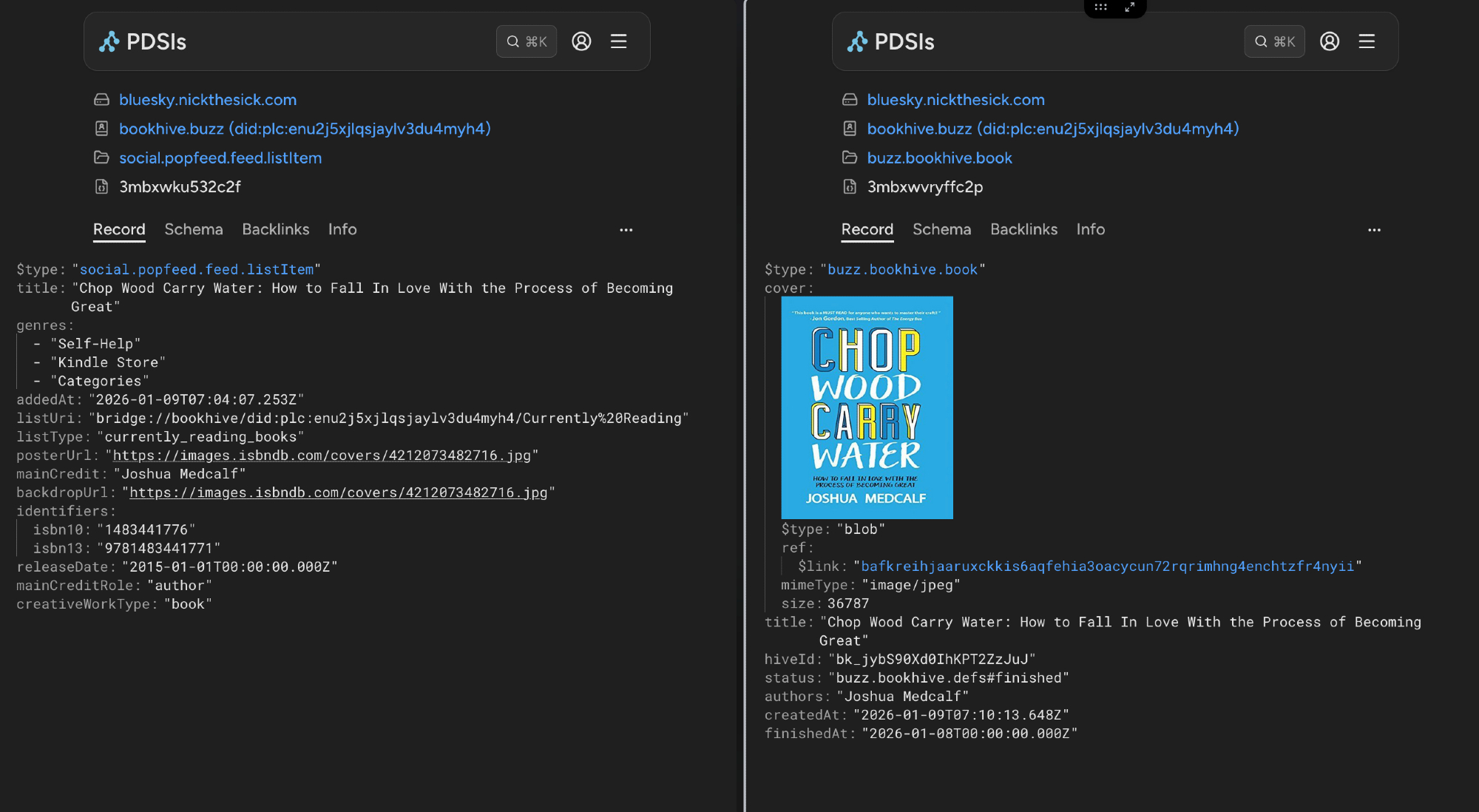Open the left pane three-dot options menu
This screenshot has height=812, width=1479.
(x=626, y=230)
